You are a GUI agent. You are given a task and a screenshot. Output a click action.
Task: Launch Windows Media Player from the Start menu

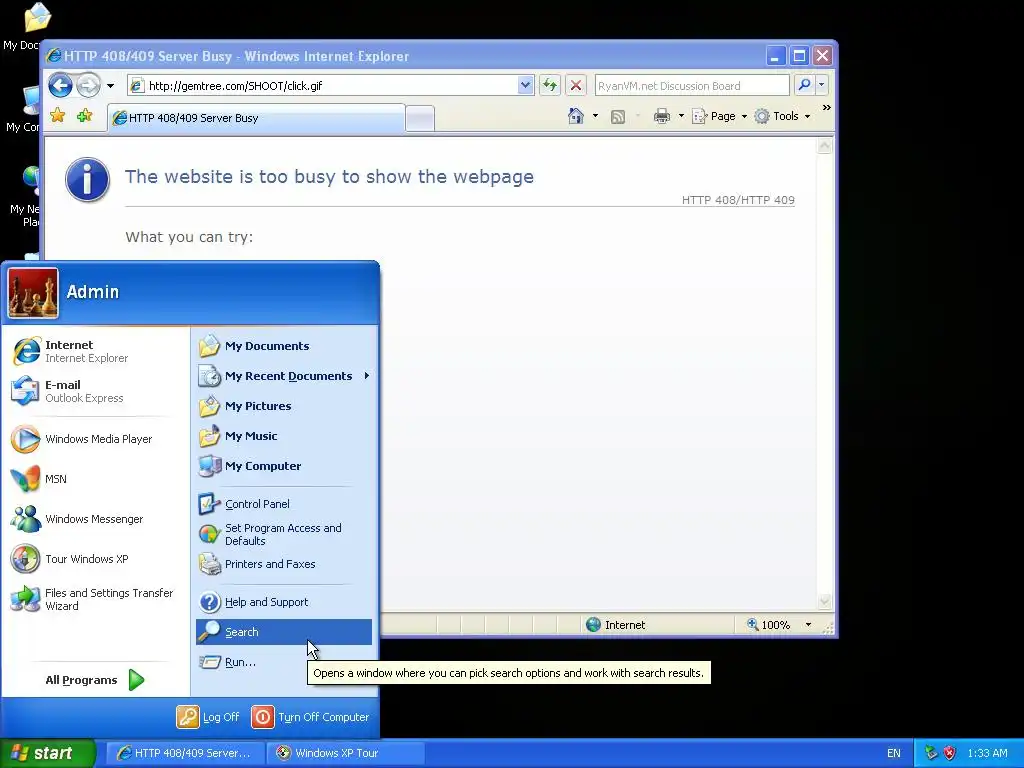tap(95, 439)
